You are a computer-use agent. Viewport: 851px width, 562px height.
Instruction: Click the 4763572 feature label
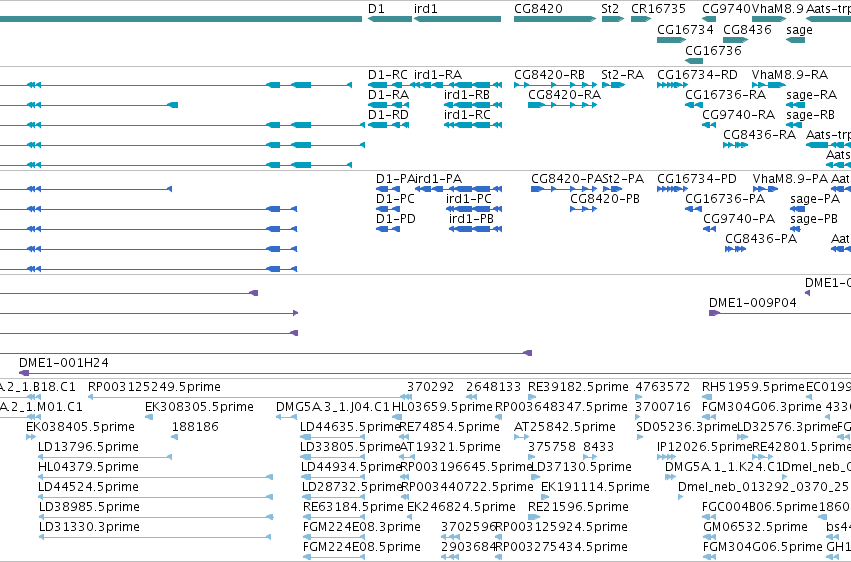click(662, 387)
